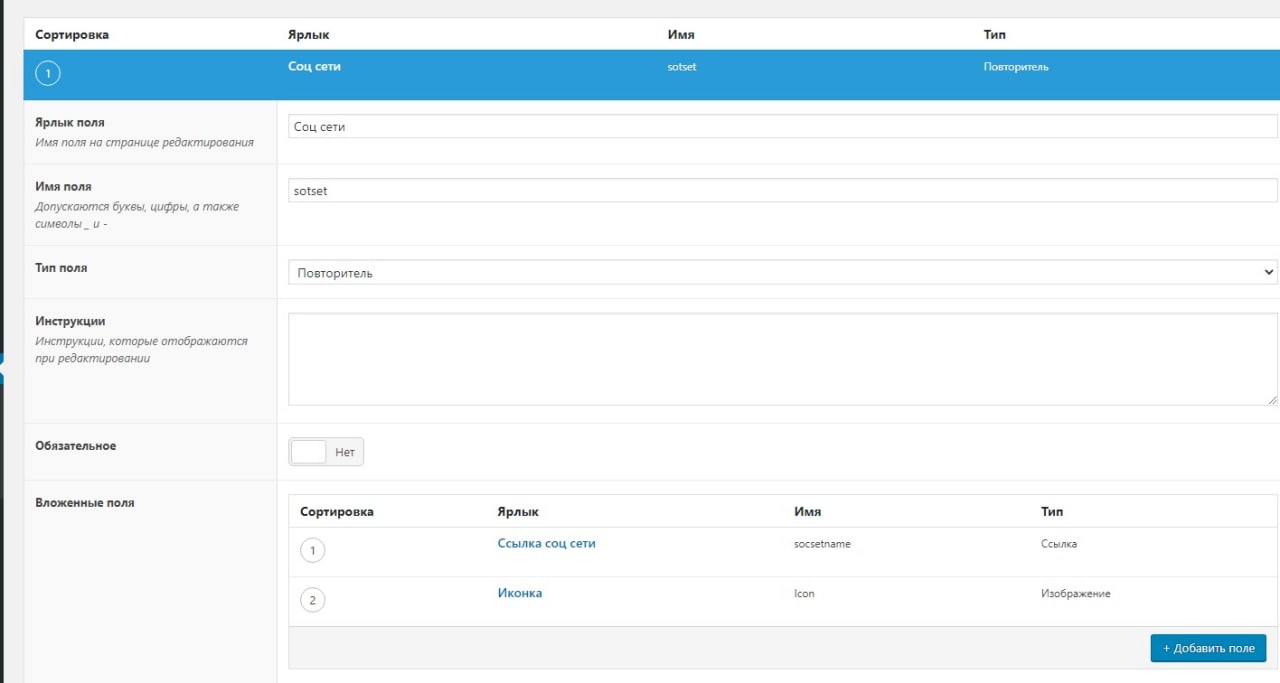The width and height of the screenshot is (1280, 683).
Task: Click order circle 1 for Ссылка соц сети
Action: [x=313, y=551]
